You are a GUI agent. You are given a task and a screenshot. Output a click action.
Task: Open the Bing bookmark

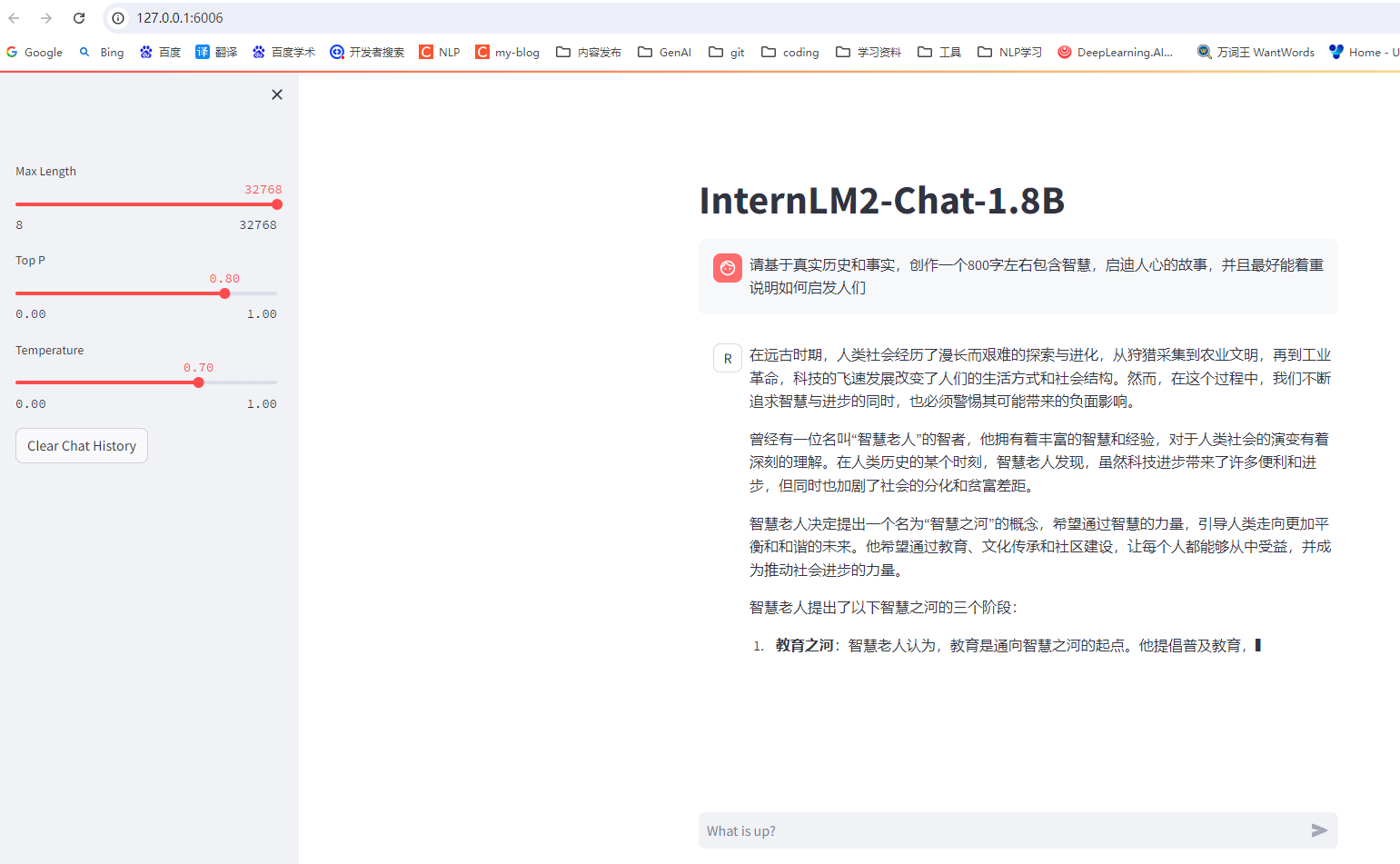(x=102, y=52)
